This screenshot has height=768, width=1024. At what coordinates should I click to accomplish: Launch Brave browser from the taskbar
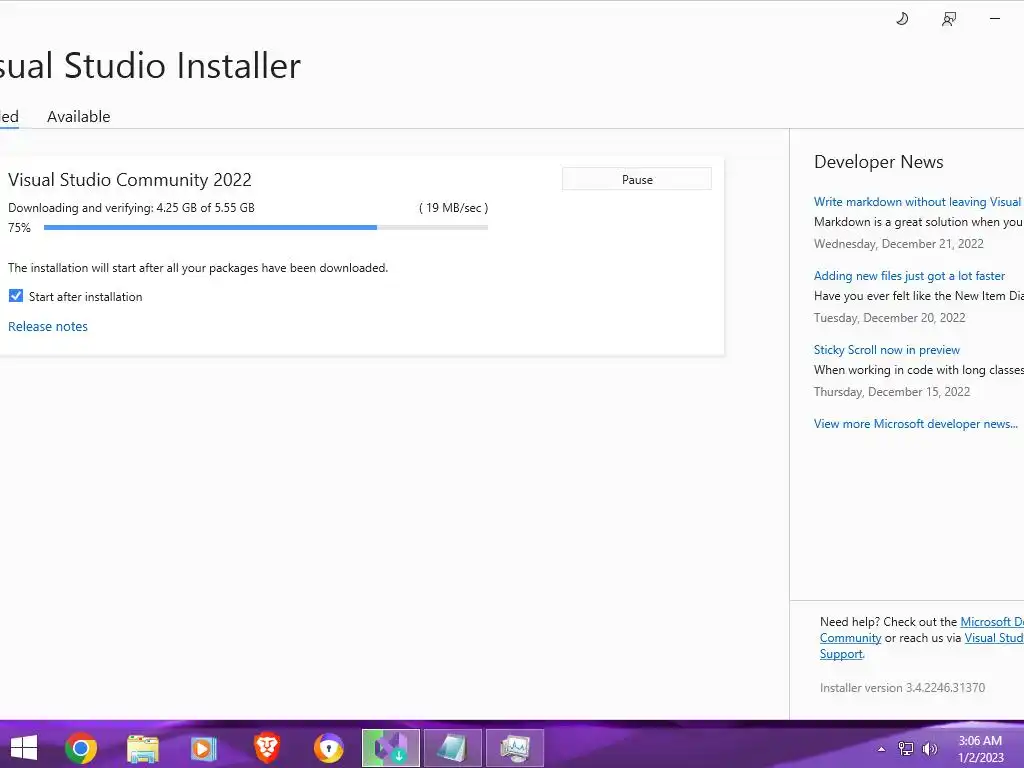(266, 748)
